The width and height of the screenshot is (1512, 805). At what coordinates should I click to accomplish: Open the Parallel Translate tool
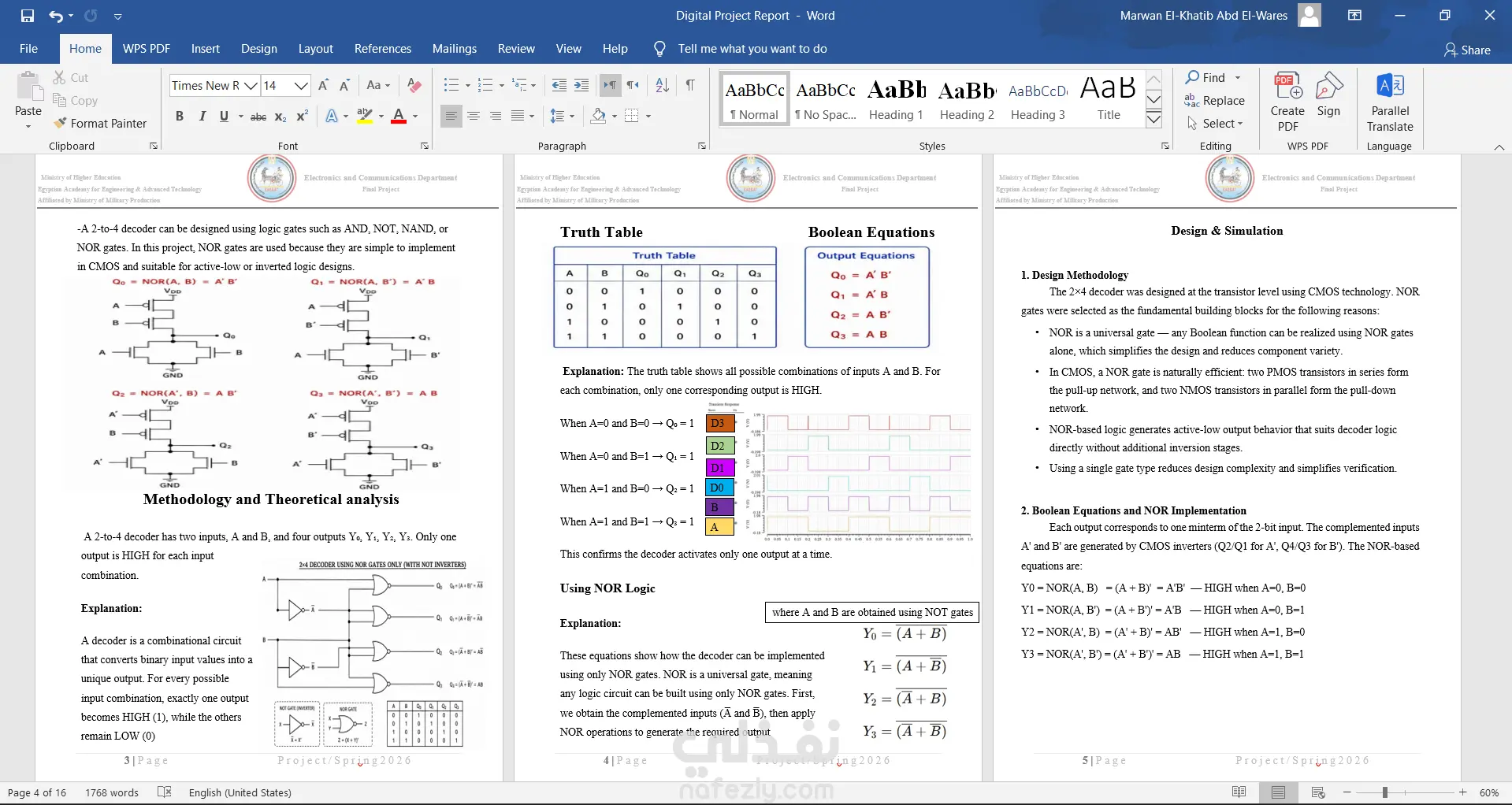1390,102
